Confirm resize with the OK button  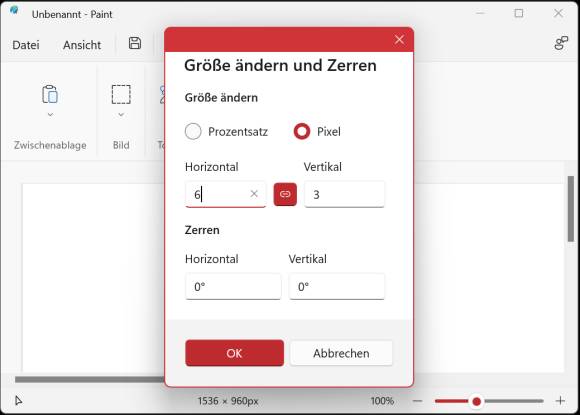(235, 353)
